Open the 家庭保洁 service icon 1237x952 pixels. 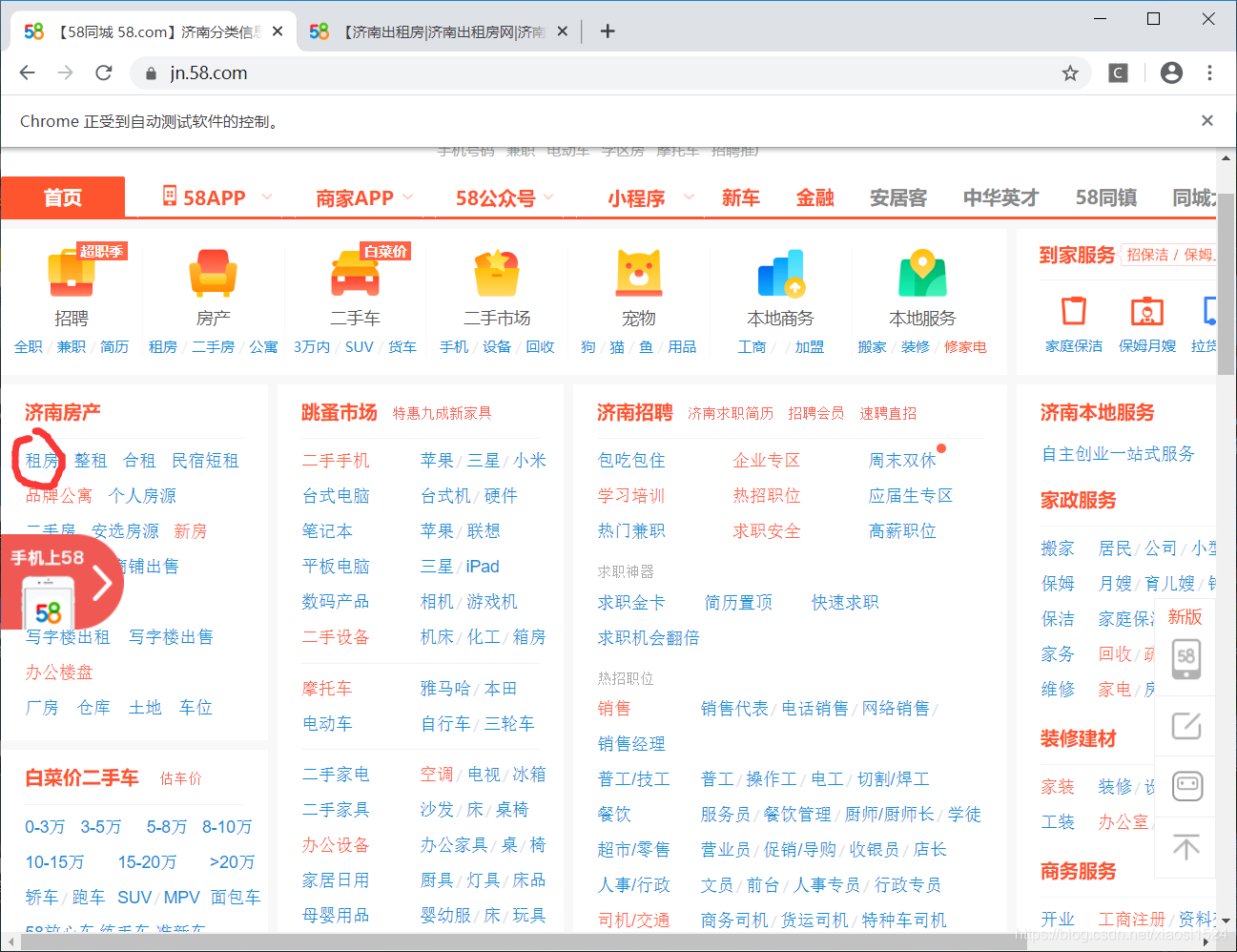tap(1074, 311)
